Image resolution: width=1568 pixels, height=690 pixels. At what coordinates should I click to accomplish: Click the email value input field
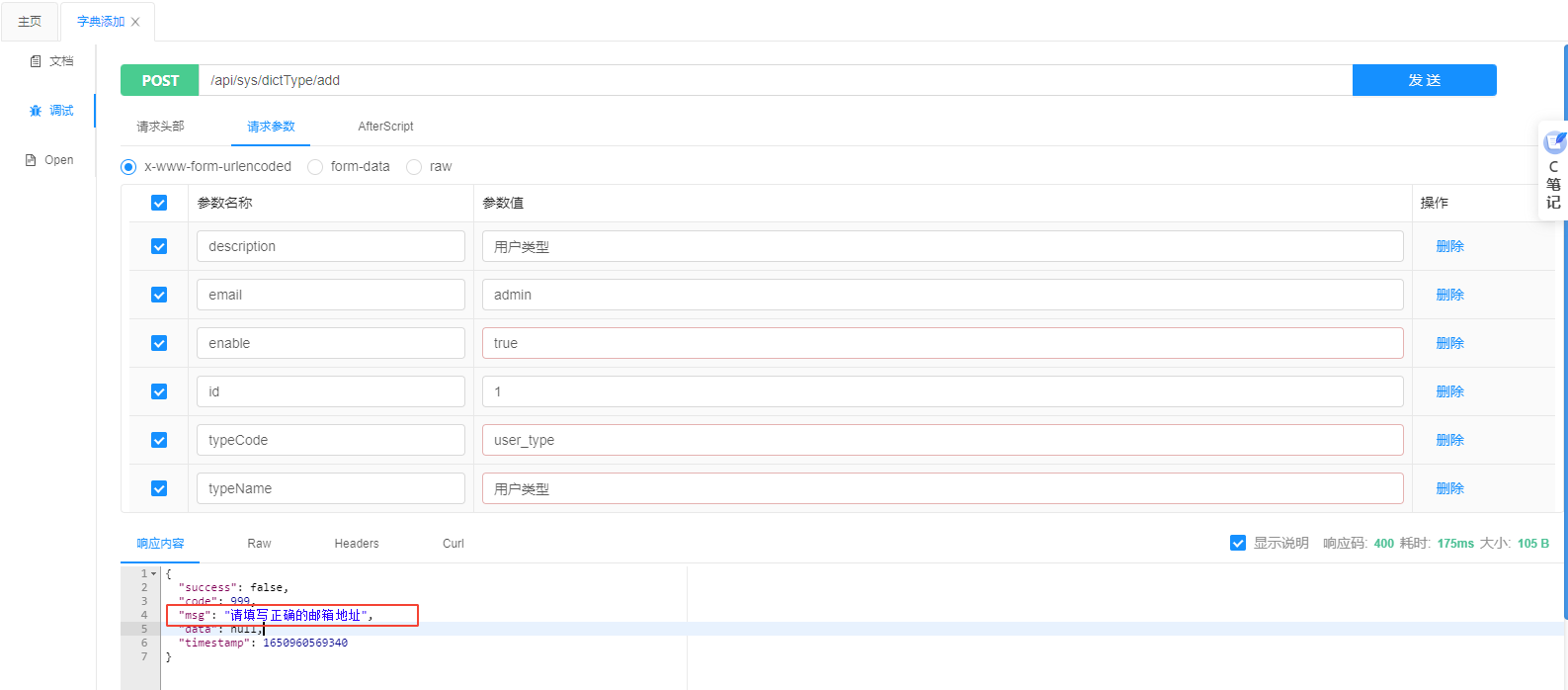(942, 295)
